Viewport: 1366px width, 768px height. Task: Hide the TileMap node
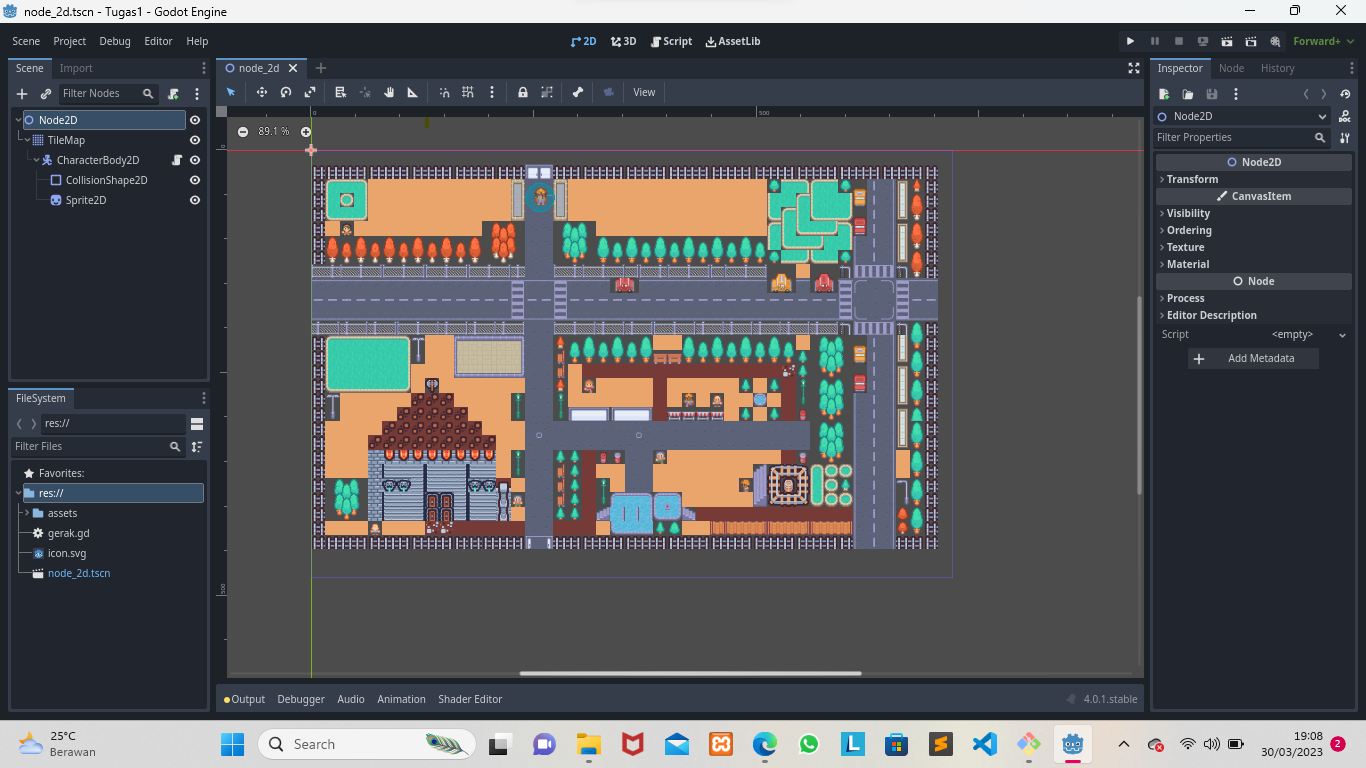(195, 140)
